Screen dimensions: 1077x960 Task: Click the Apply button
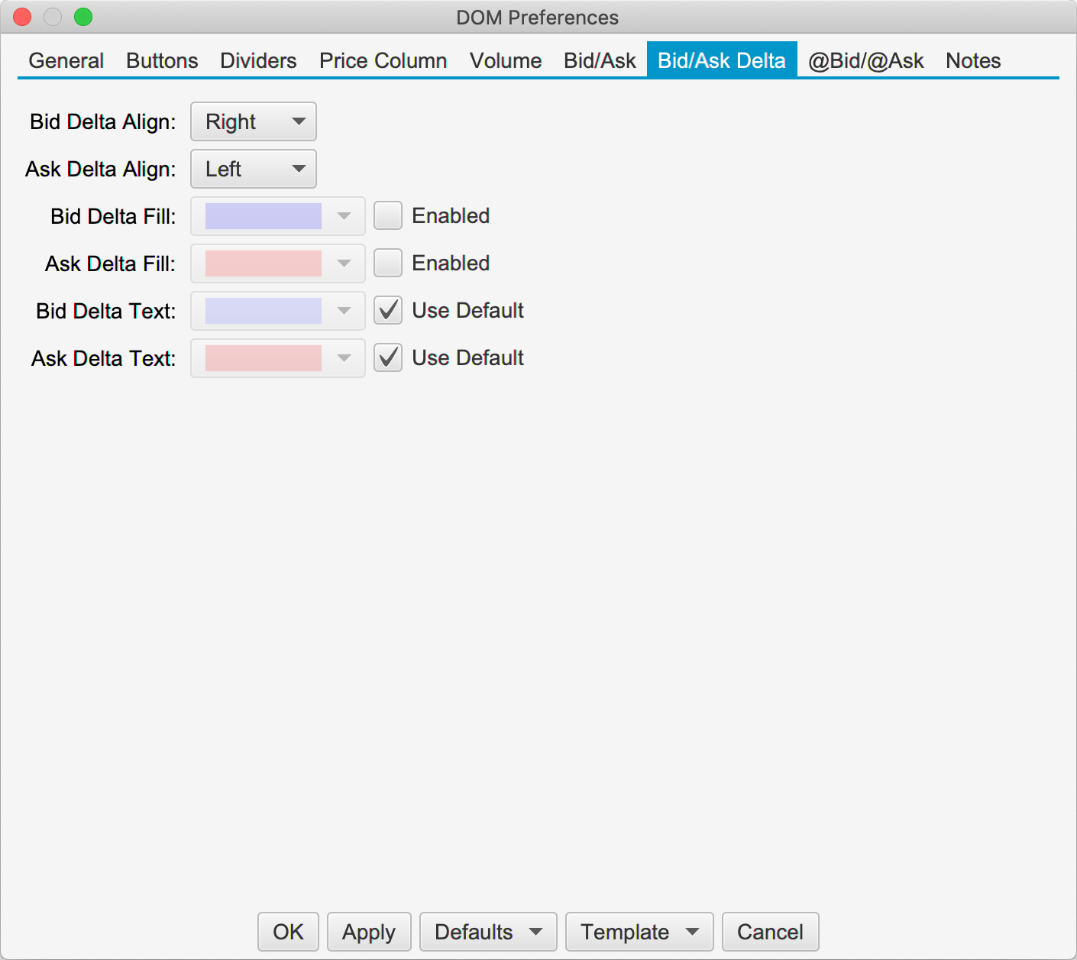click(x=368, y=932)
